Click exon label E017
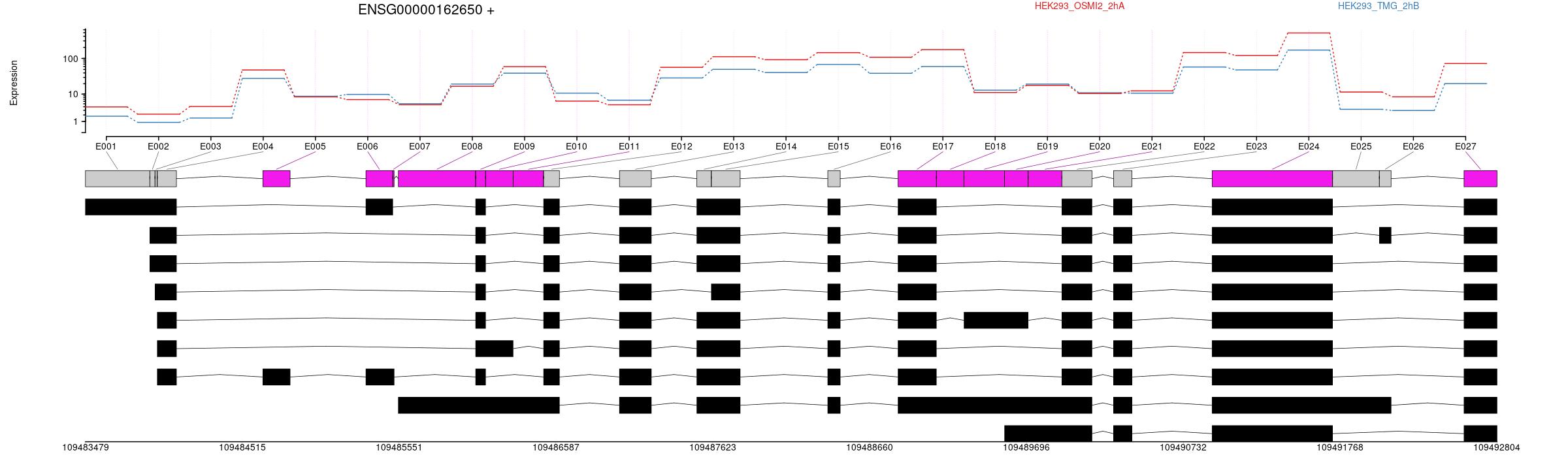This screenshot has height=457, width=1568. (x=943, y=146)
